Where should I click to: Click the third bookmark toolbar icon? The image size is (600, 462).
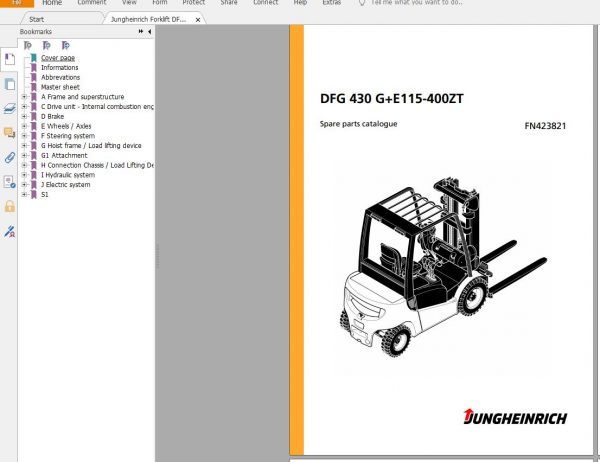65,46
